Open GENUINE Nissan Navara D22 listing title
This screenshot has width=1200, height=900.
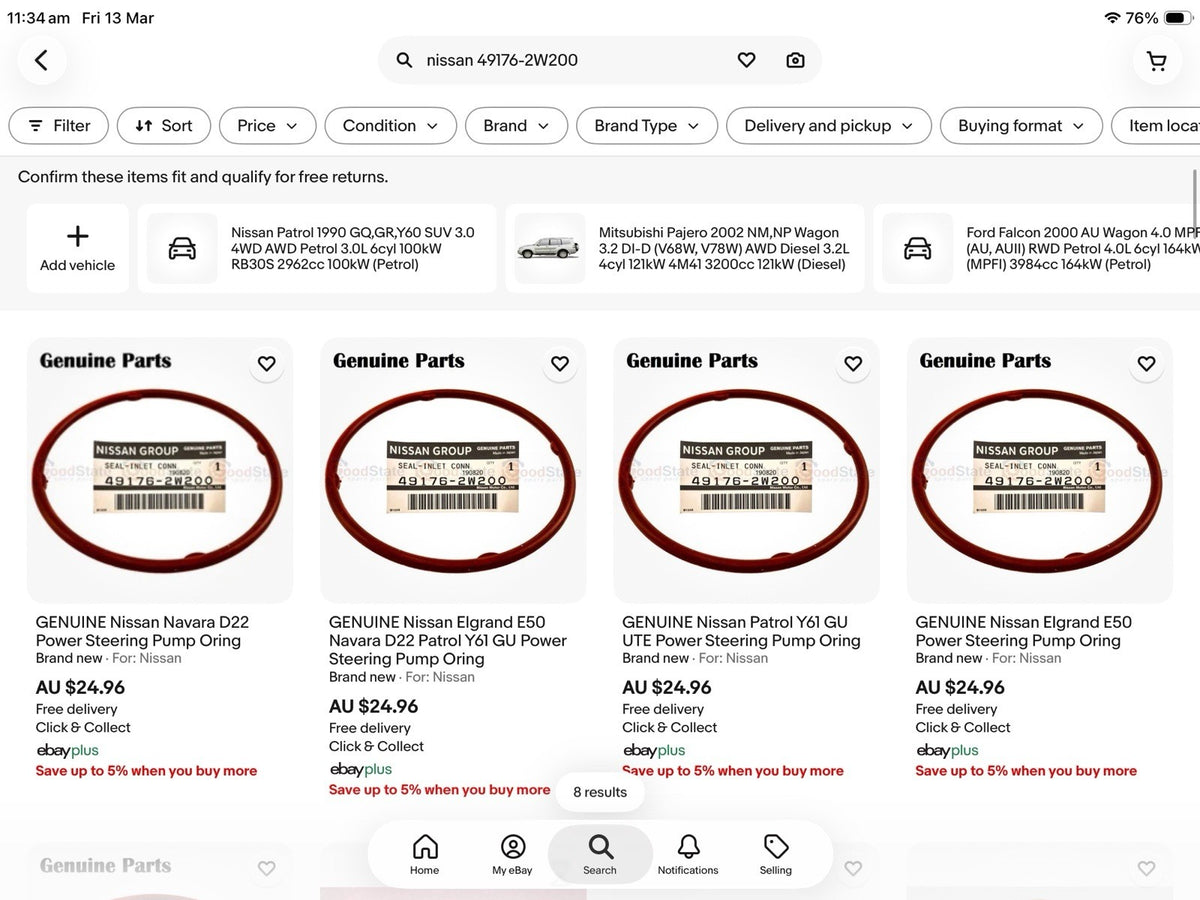(x=142, y=631)
